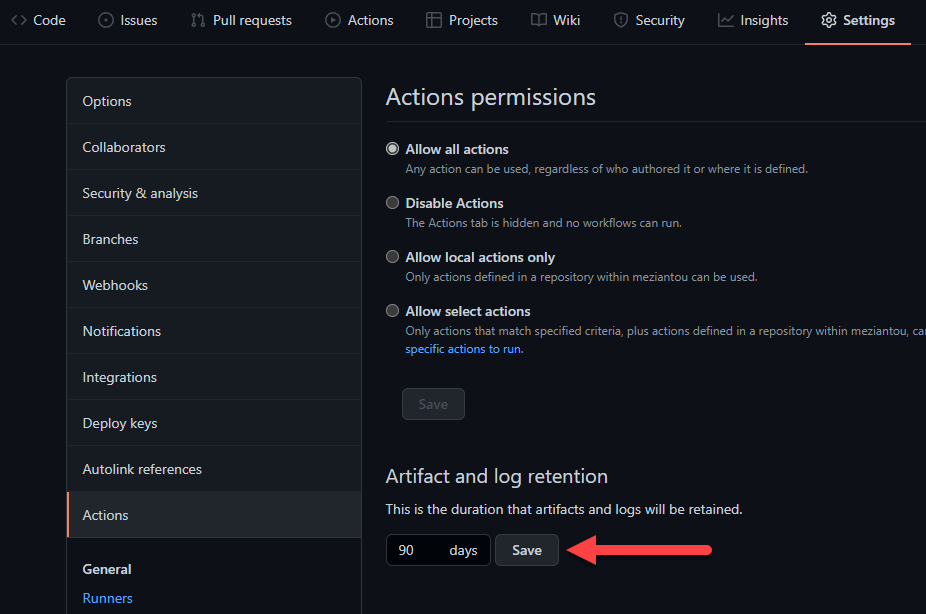Screen dimensions: 926x614
Task: Click the Insights graph icon
Action: tap(726, 20)
